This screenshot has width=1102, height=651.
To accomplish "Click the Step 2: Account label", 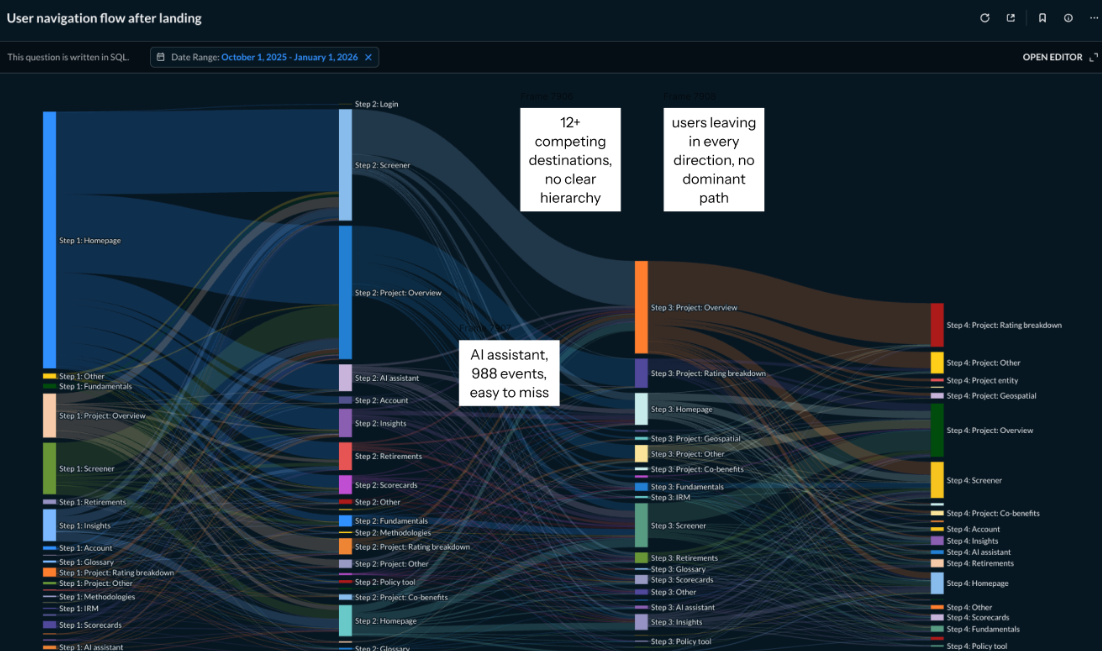I will tap(381, 400).
